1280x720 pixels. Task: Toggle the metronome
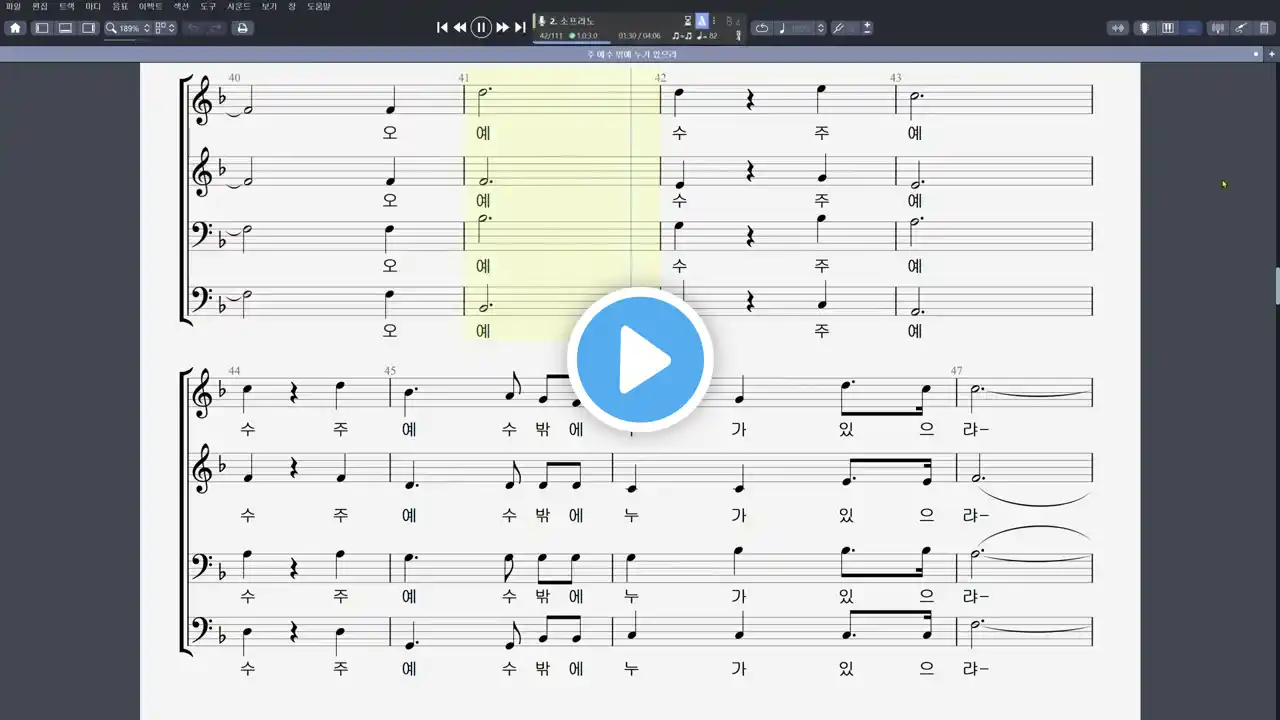point(701,21)
